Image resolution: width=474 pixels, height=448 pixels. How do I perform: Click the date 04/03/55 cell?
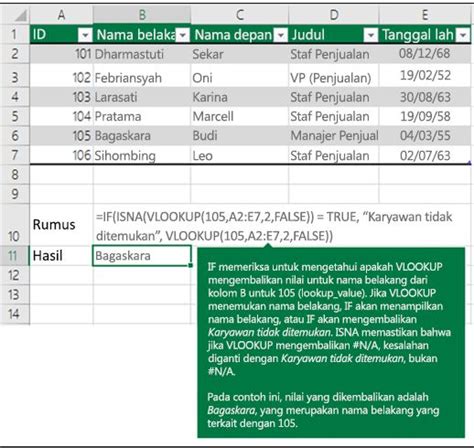tap(425, 135)
